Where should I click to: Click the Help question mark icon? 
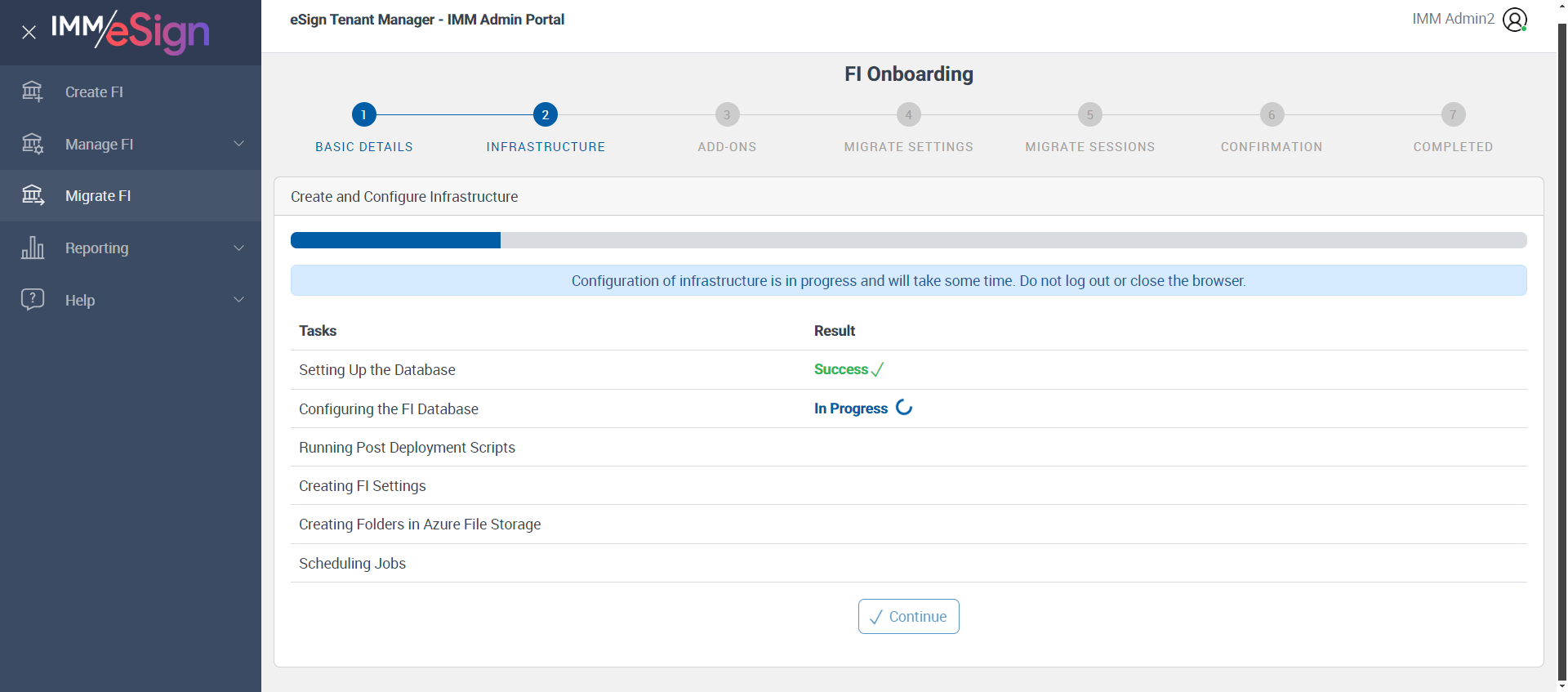[33, 299]
